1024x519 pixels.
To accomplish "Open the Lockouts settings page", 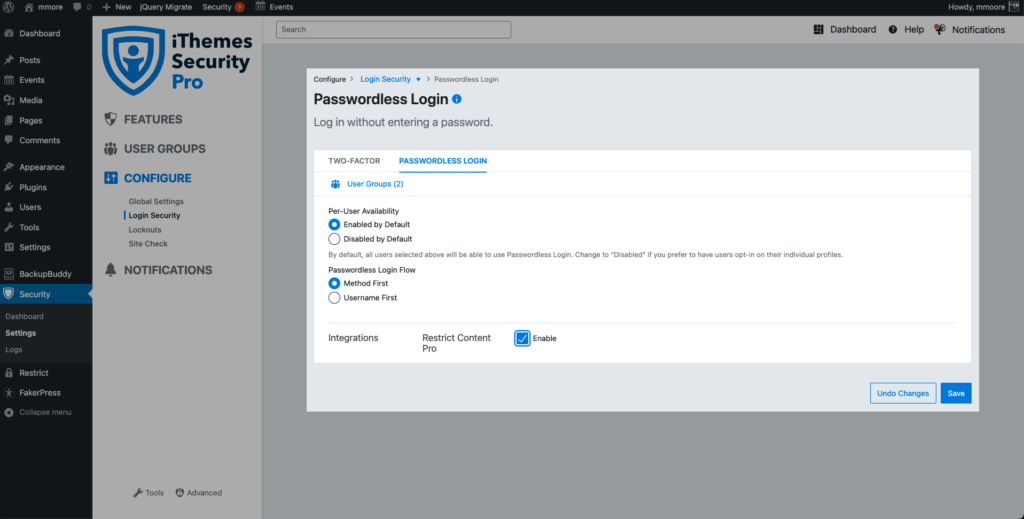I will 145,230.
